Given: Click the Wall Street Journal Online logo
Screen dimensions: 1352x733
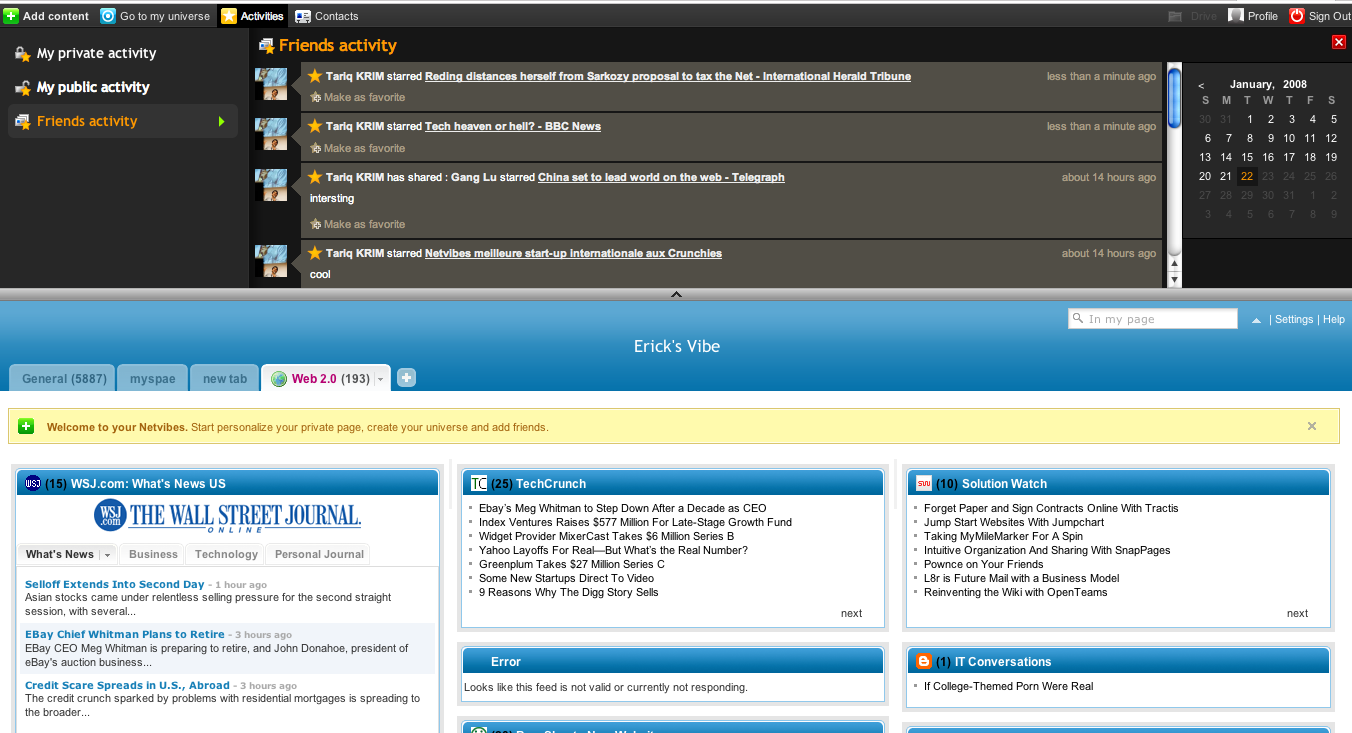Looking at the screenshot, I should [x=228, y=516].
